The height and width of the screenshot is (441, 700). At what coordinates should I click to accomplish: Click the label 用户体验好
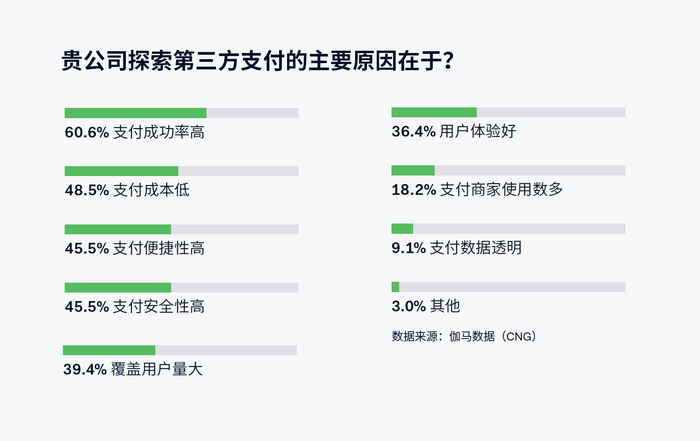478,132
